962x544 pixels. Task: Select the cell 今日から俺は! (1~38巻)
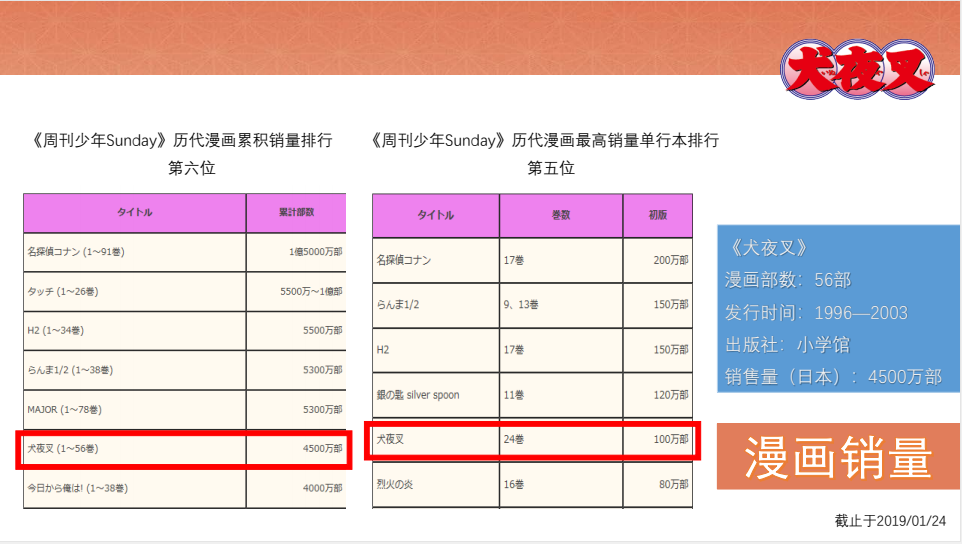(134, 488)
